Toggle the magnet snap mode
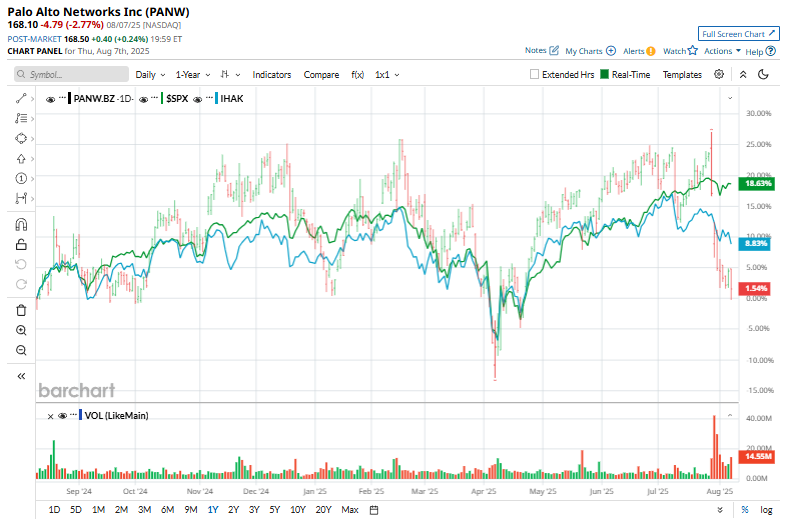 [21, 224]
